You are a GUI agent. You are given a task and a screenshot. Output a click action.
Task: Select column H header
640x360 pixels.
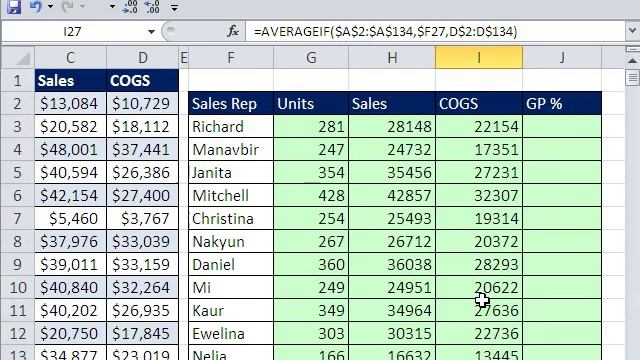pos(392,58)
